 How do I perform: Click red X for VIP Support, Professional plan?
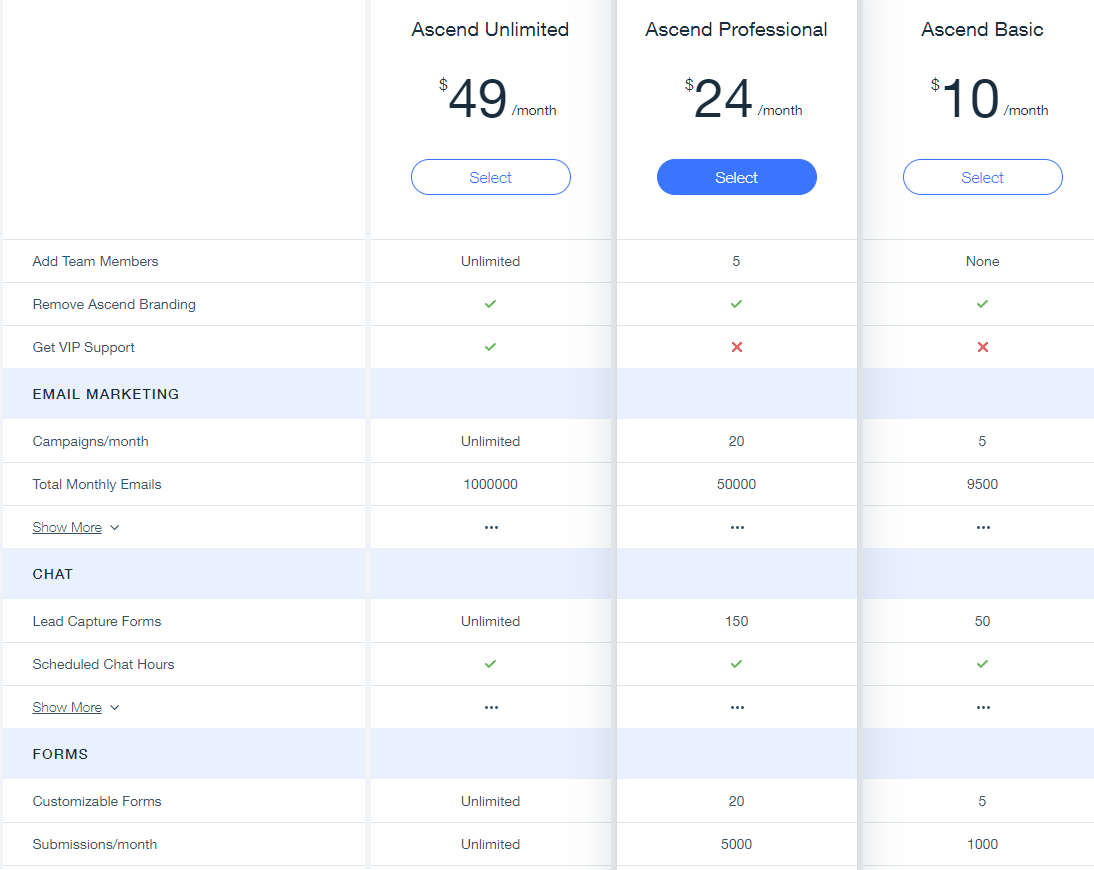pyautogui.click(x=737, y=347)
